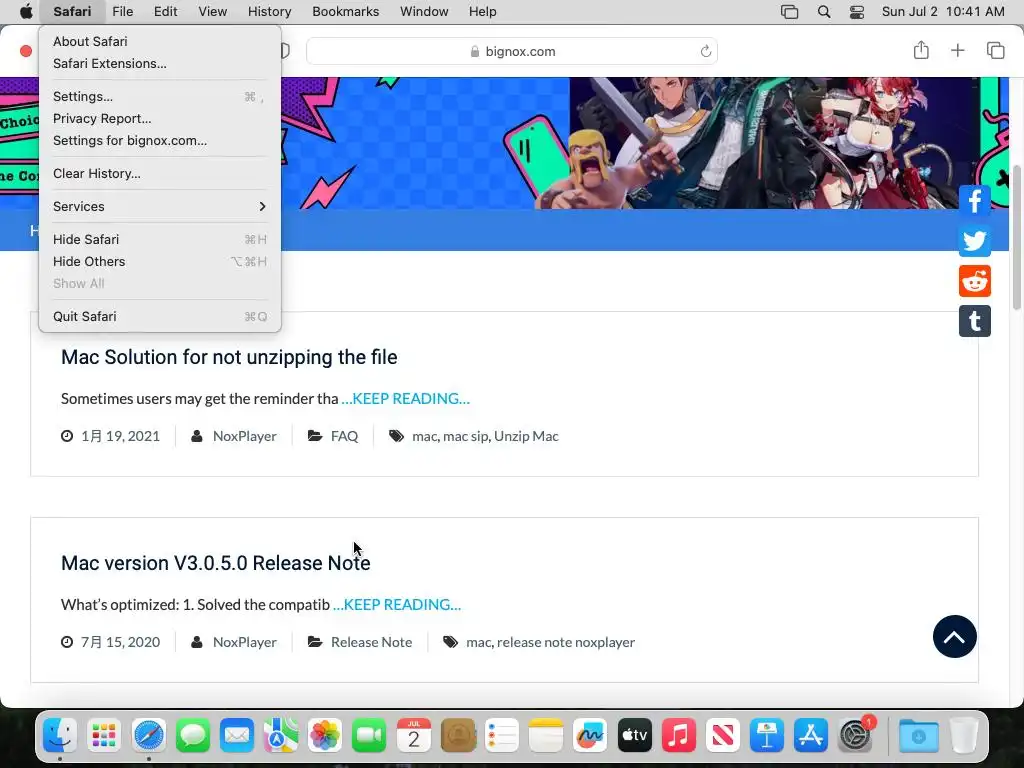Open FaceTime from the Dock

pyautogui.click(x=369, y=735)
